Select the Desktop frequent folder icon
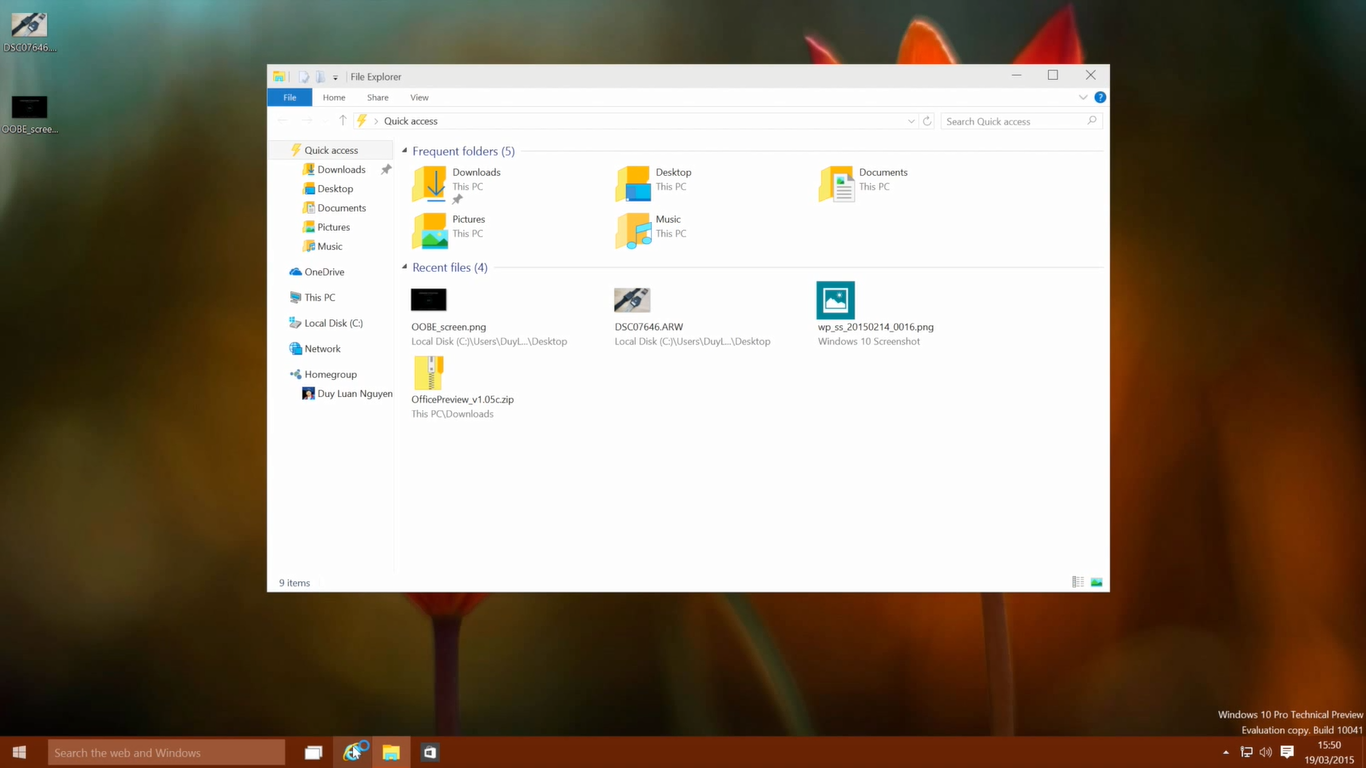Viewport: 1366px width, 768px height. coord(633,184)
